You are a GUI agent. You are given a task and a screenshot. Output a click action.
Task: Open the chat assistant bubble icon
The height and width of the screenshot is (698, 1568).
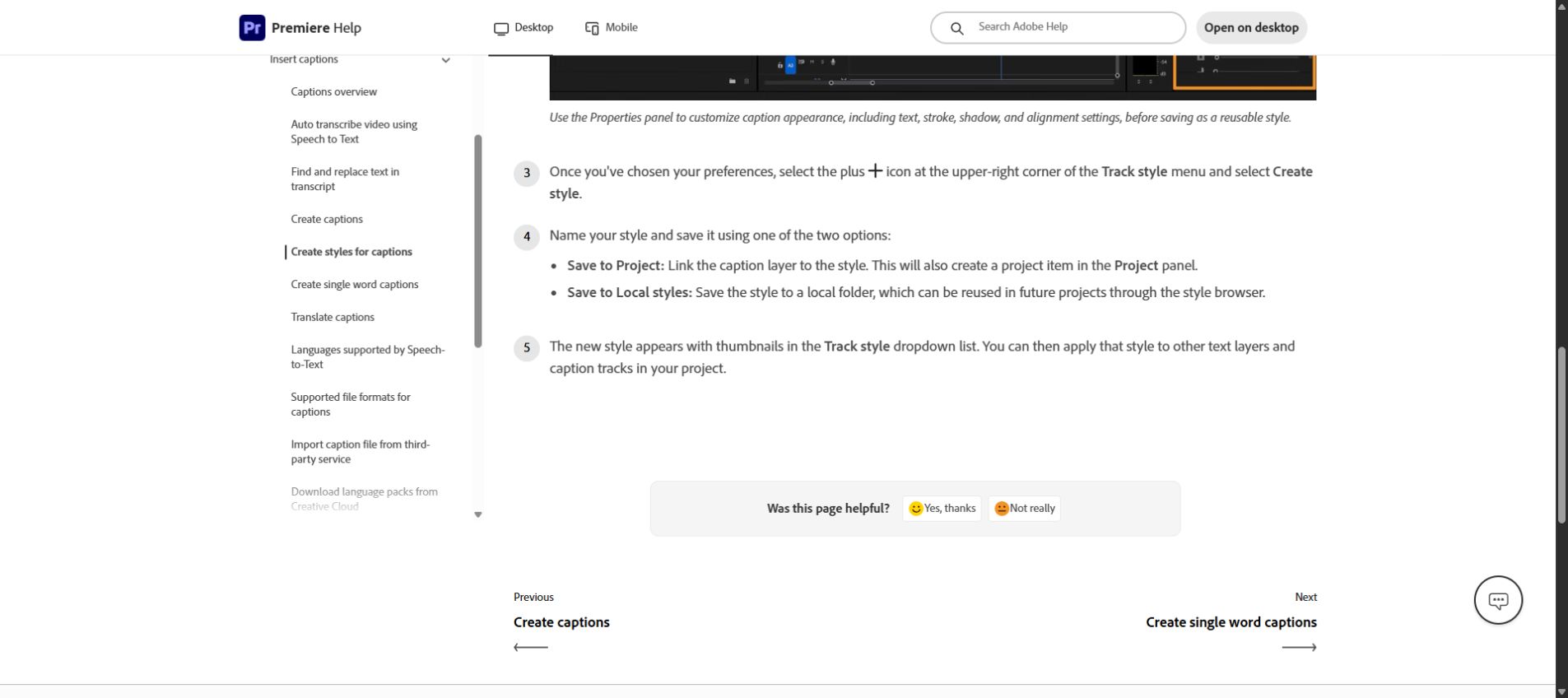pos(1498,600)
